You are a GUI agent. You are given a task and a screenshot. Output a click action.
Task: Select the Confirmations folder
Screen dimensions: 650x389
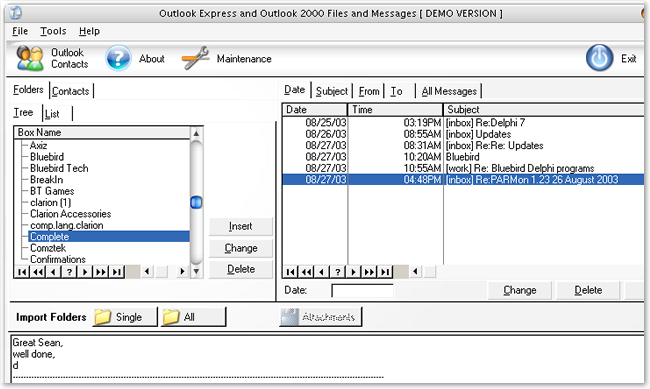[x=58, y=259]
